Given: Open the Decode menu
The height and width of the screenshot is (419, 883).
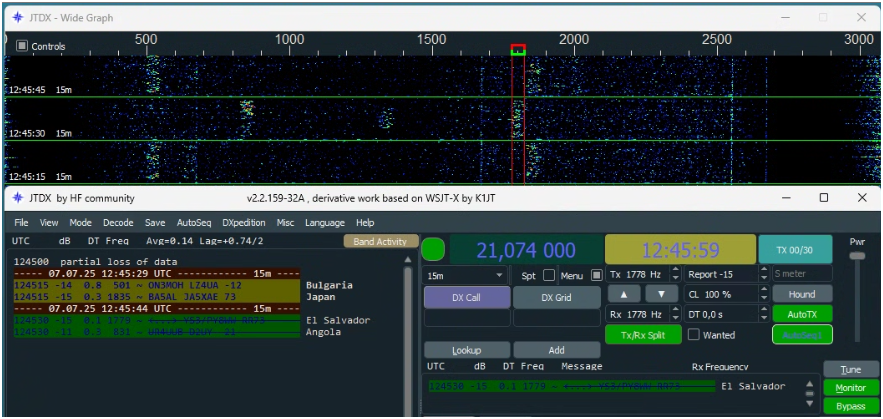Looking at the screenshot, I should [118, 222].
